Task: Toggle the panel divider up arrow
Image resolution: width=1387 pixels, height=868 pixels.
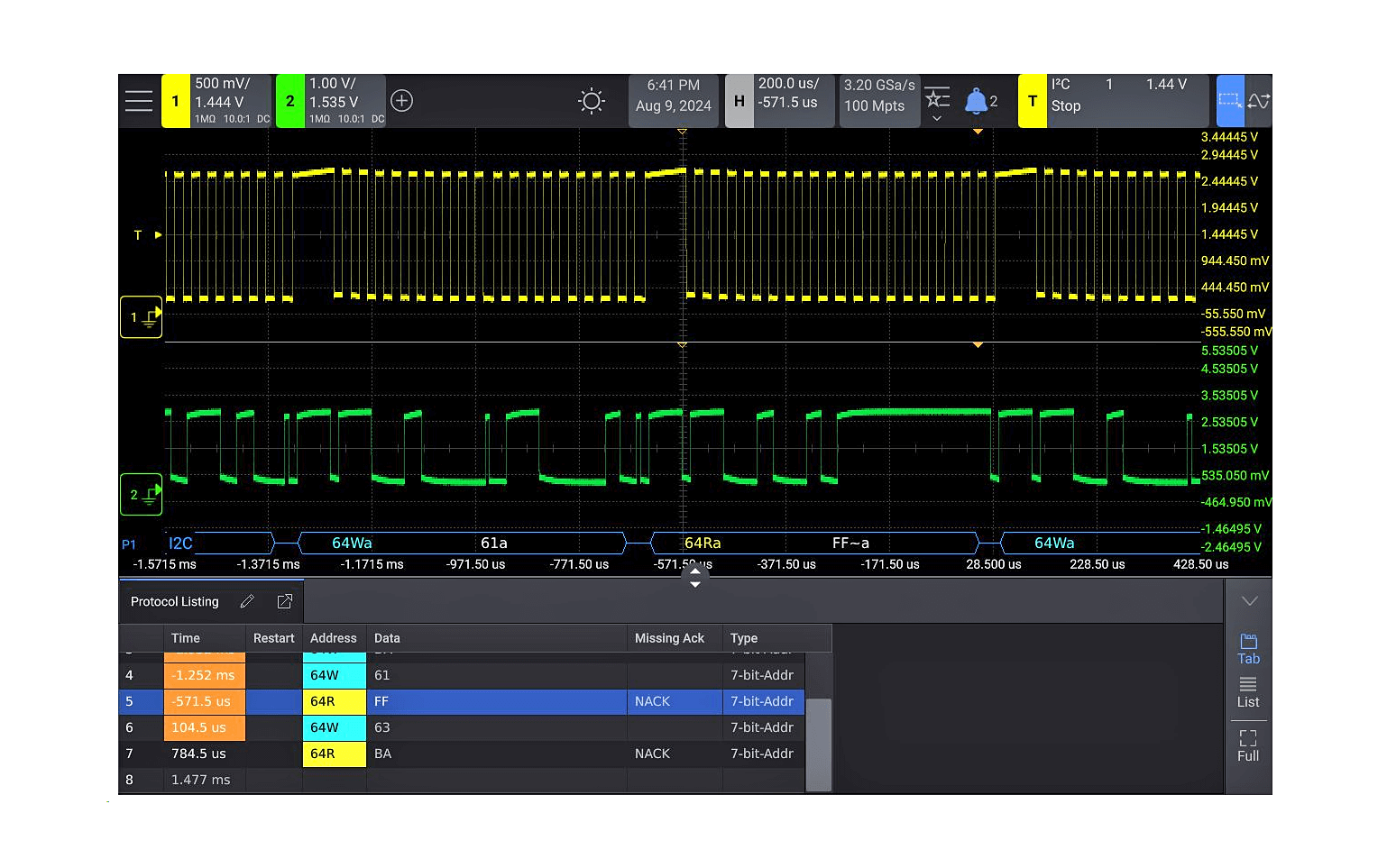Action: 694,571
